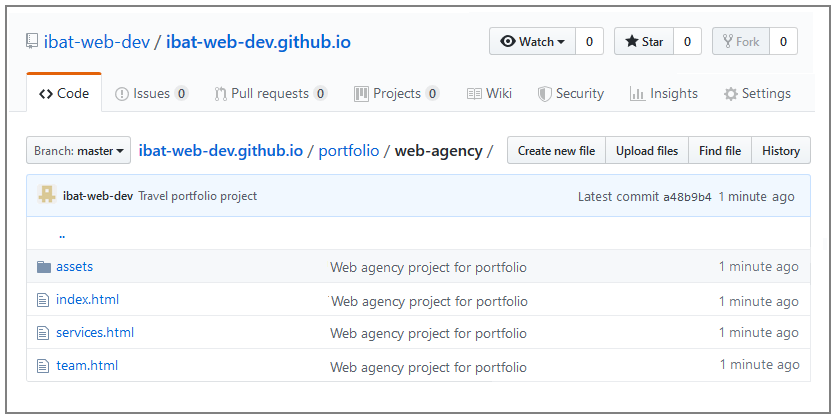Click Upload files button
Screen dimensions: 840x418
(647, 151)
